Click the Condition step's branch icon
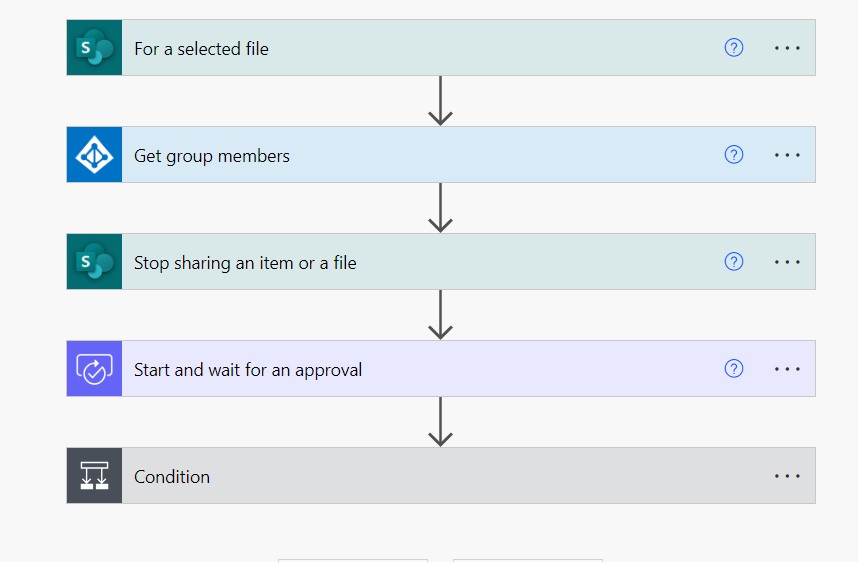Image resolution: width=858 pixels, height=562 pixels. tap(94, 476)
